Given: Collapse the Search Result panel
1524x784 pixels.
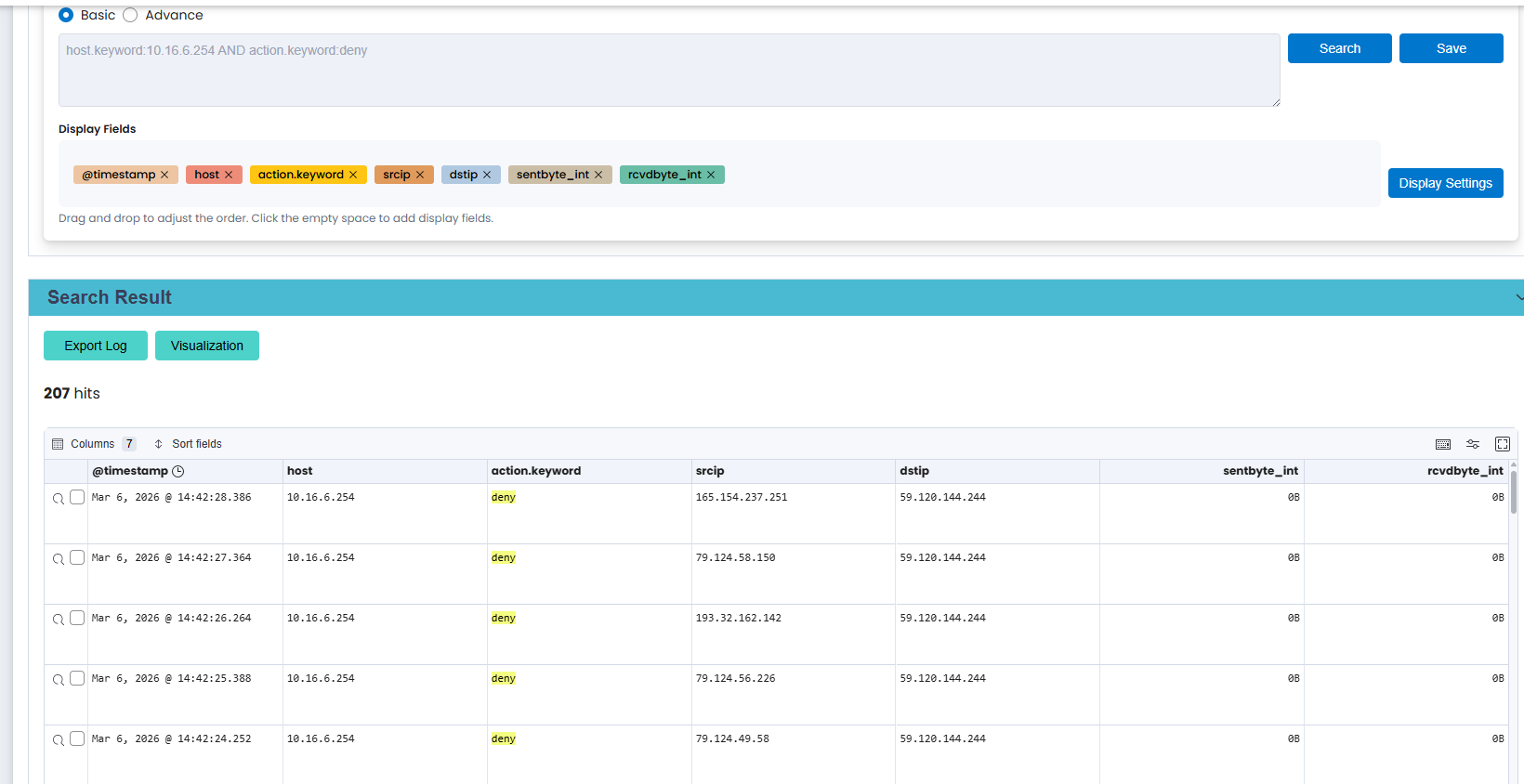Looking at the screenshot, I should coord(1518,297).
